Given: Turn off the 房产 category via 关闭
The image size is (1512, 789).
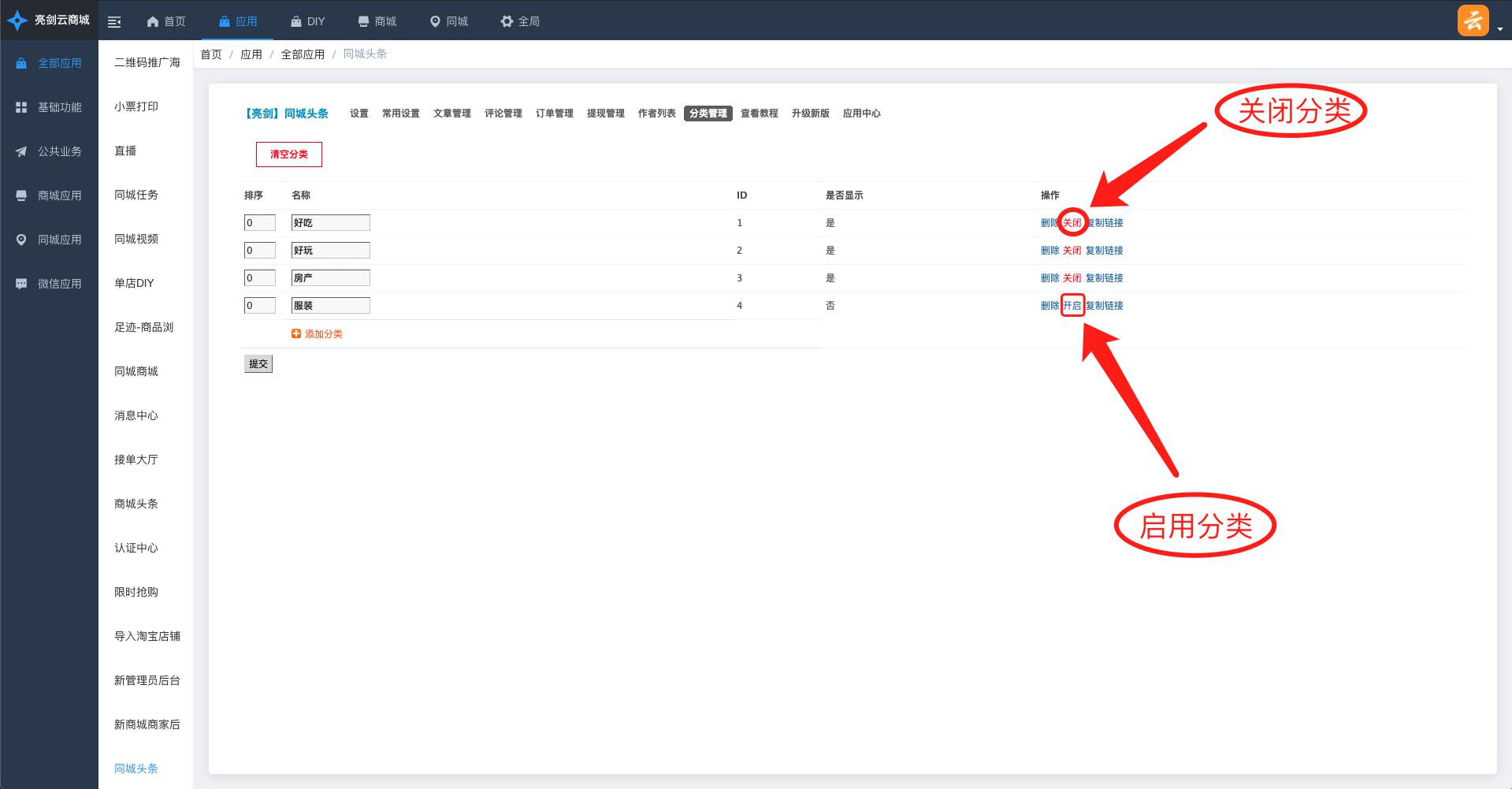Looking at the screenshot, I should [x=1072, y=278].
